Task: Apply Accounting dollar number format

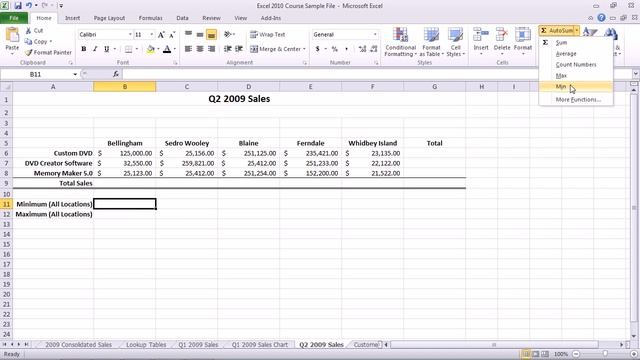Action: [x=318, y=49]
